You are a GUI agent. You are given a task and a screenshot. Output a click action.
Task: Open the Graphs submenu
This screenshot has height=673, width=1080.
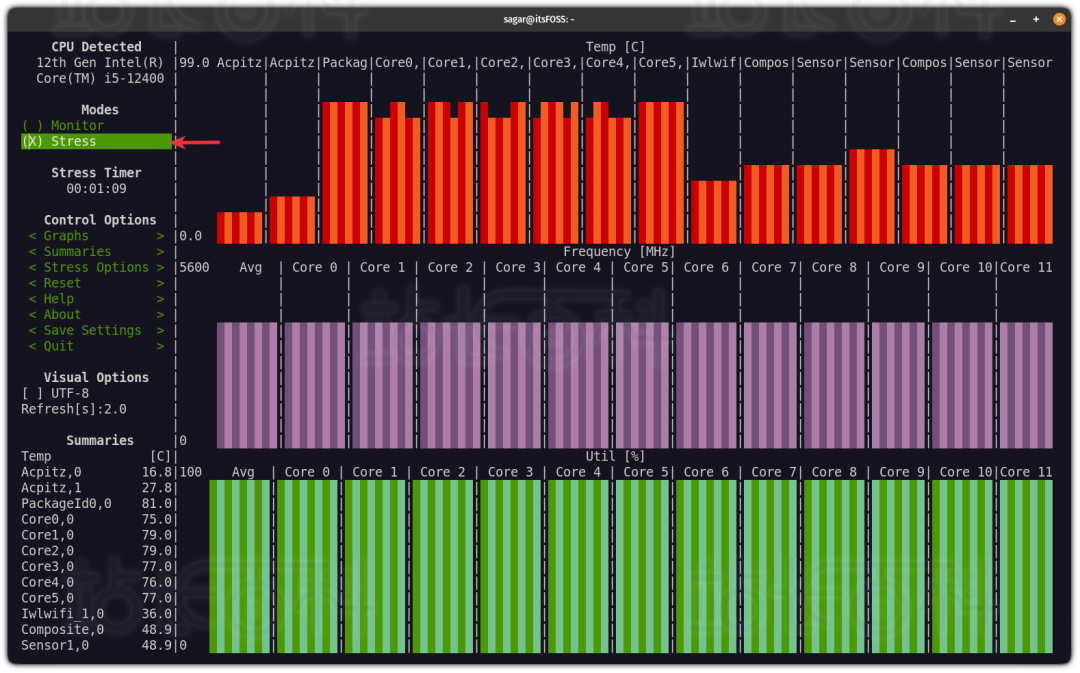pyautogui.click(x=96, y=236)
